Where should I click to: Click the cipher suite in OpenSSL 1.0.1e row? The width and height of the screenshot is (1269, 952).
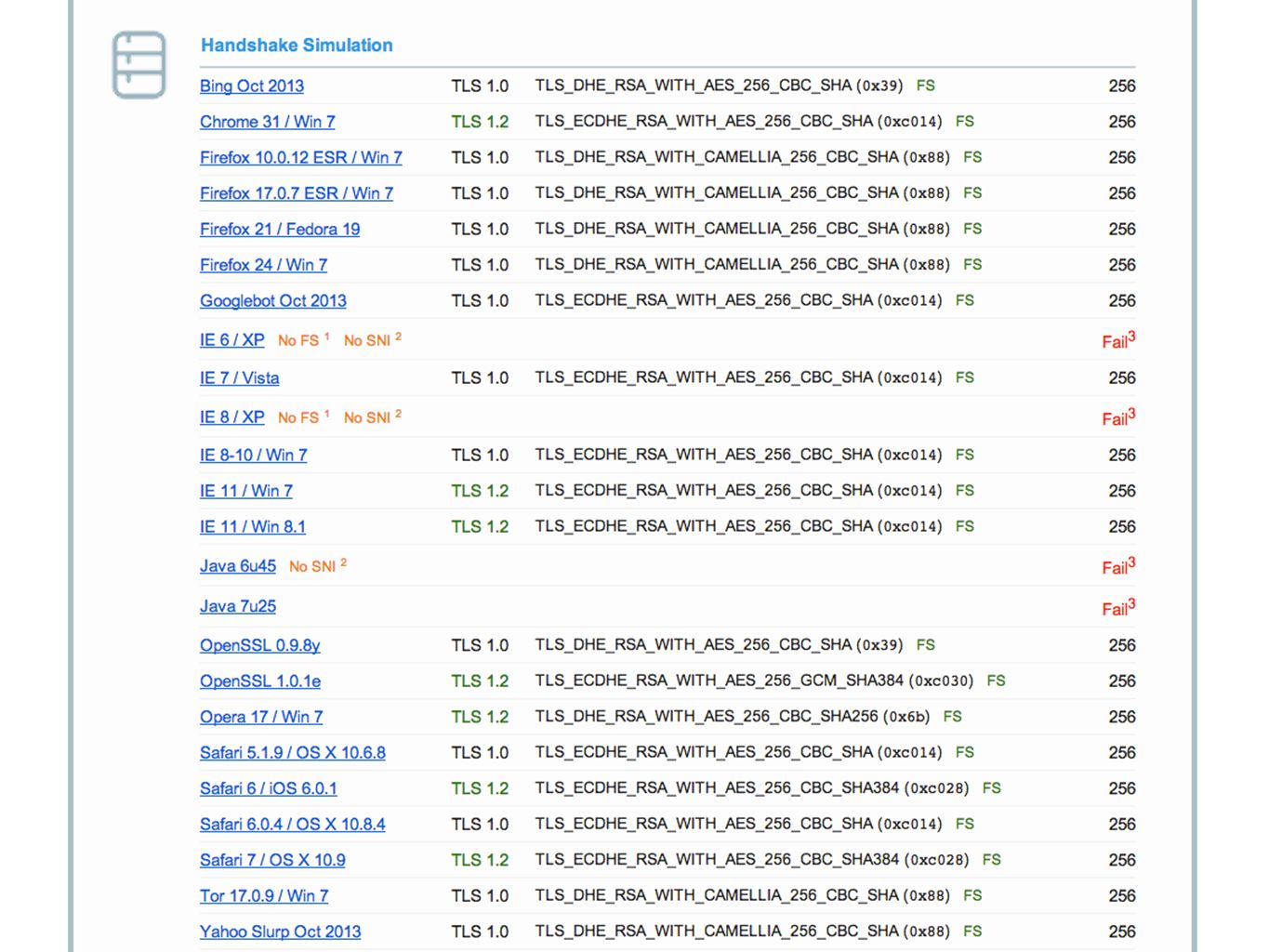[x=754, y=681]
